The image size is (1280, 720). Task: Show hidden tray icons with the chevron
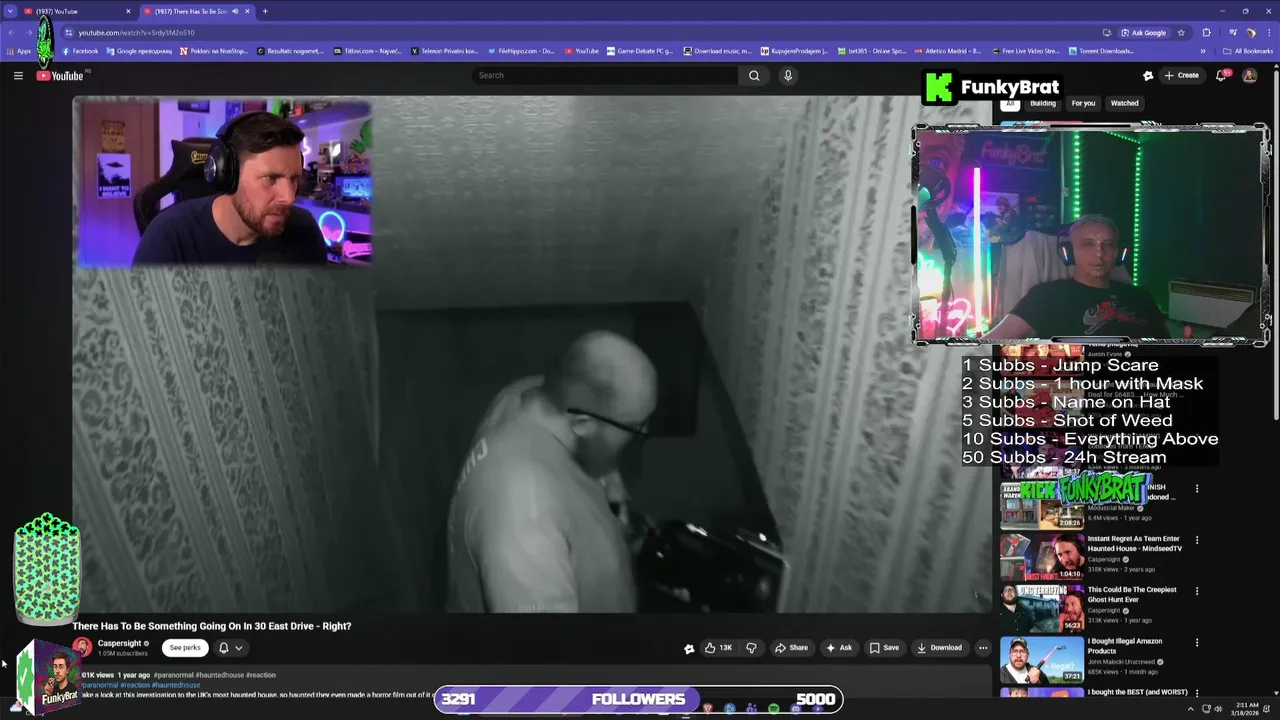click(1190, 709)
